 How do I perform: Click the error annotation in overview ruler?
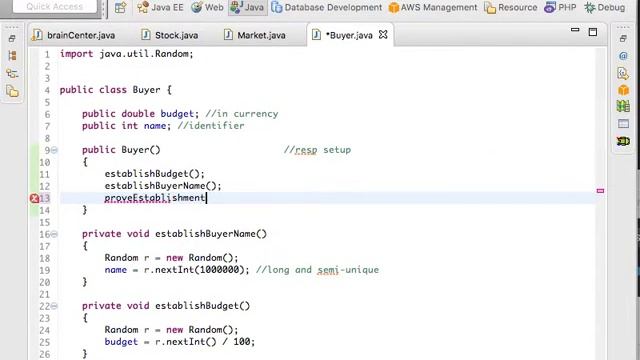coord(600,191)
